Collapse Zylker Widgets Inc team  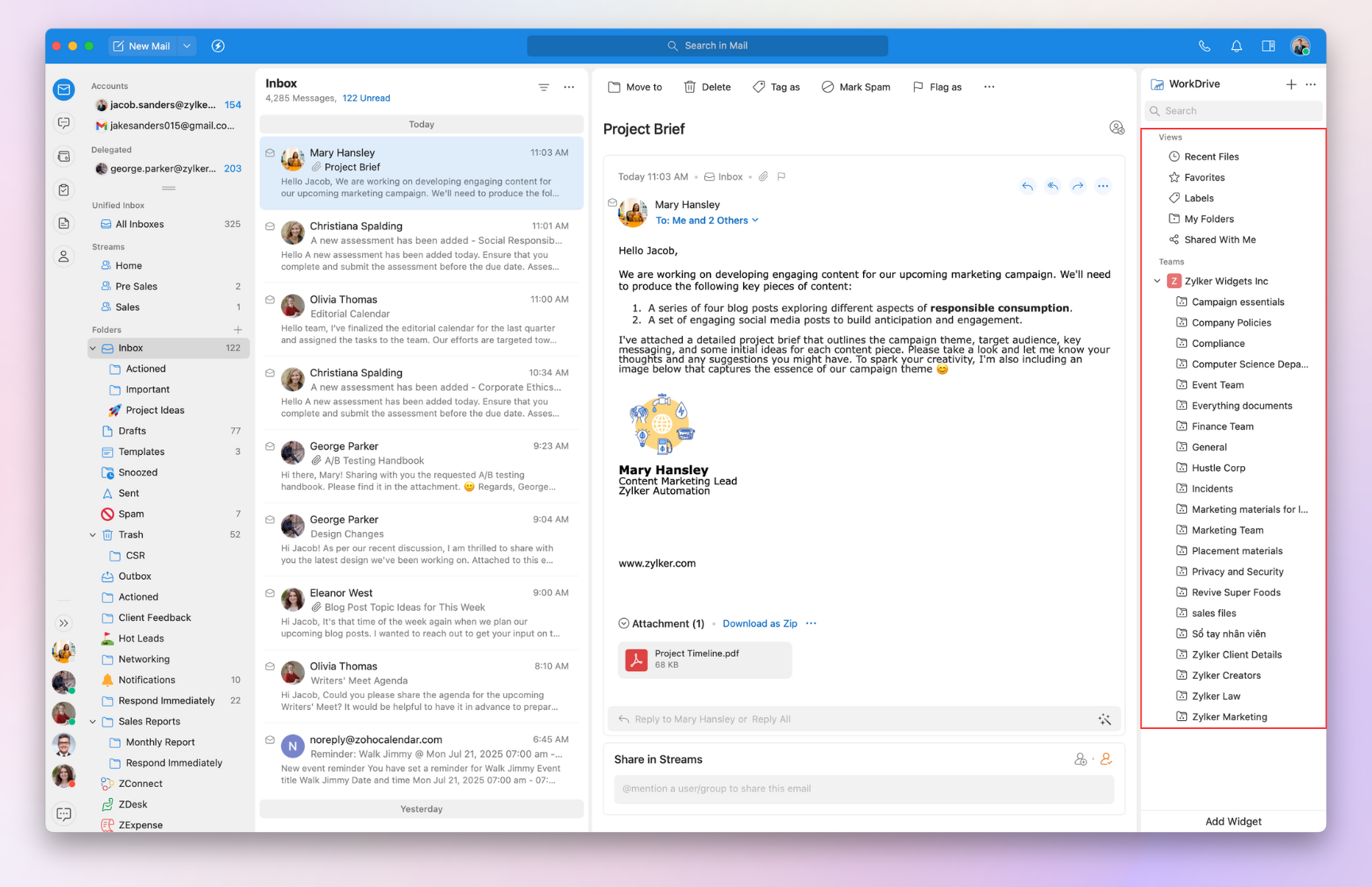pyautogui.click(x=1157, y=281)
